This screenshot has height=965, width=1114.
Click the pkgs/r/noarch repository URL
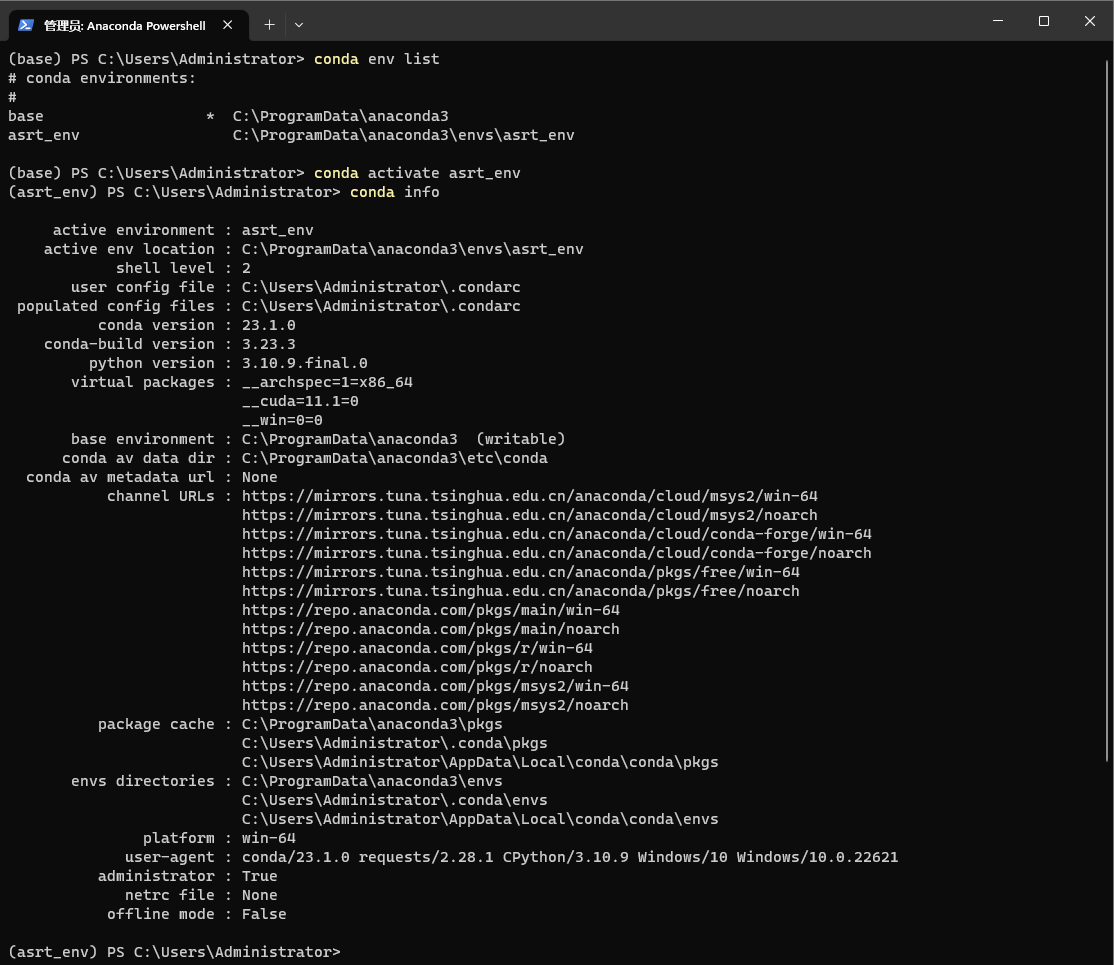417,666
